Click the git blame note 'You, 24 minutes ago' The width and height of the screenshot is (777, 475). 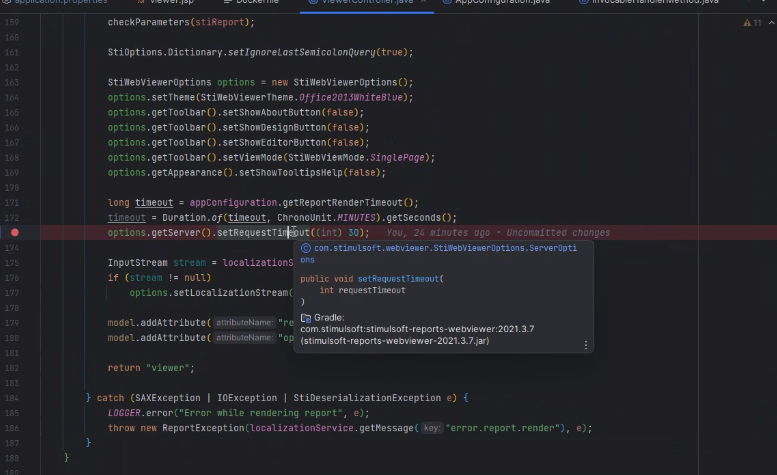(438, 233)
